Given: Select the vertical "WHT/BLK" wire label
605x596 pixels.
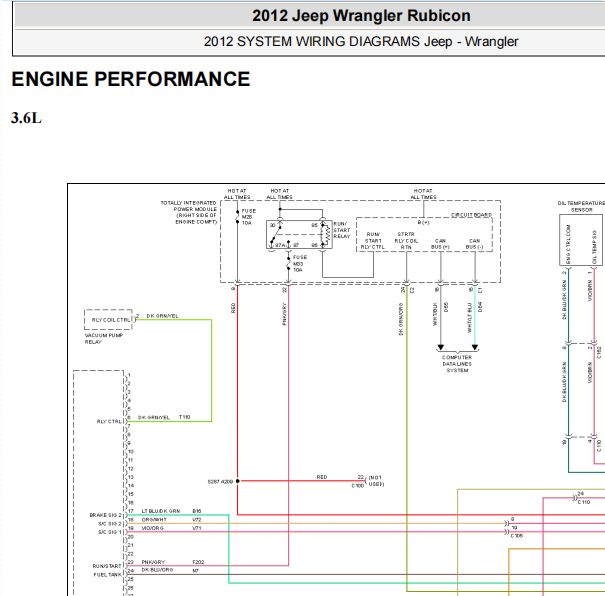Looking at the screenshot, I should pyautogui.click(x=435, y=314).
